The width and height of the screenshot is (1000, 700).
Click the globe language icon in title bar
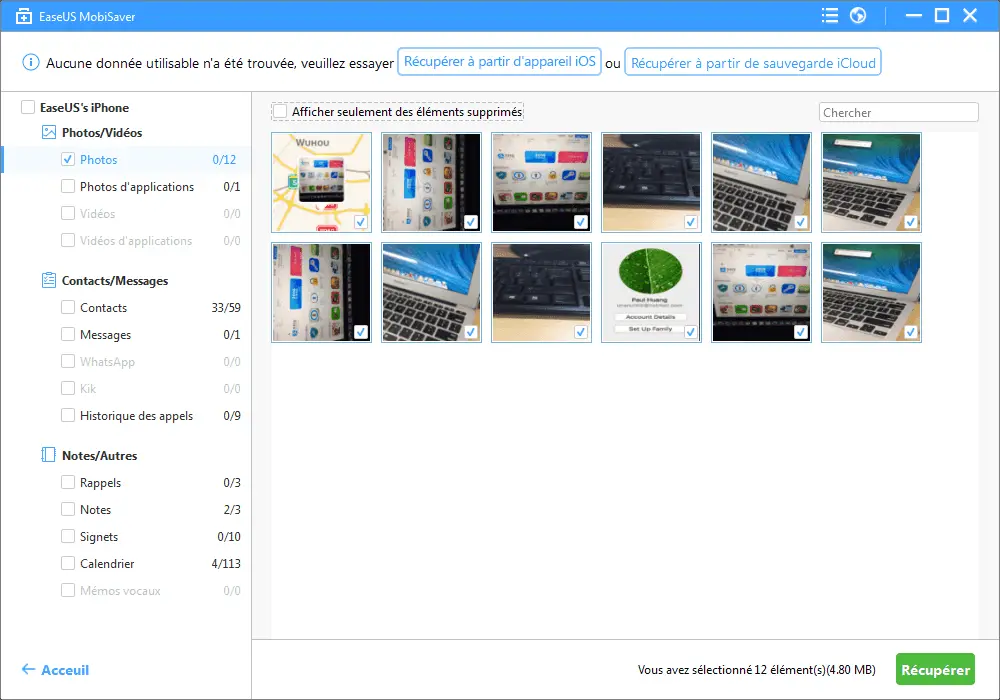tap(858, 15)
